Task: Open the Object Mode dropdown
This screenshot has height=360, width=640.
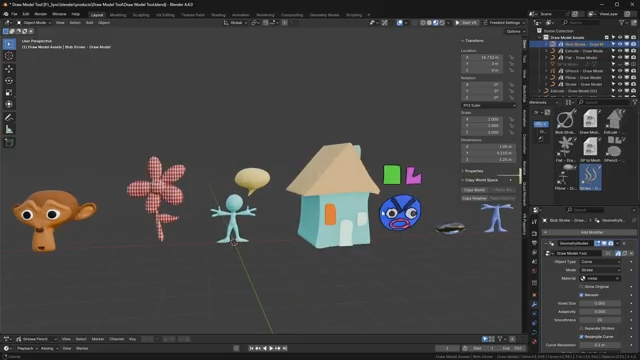Action: 33,23
